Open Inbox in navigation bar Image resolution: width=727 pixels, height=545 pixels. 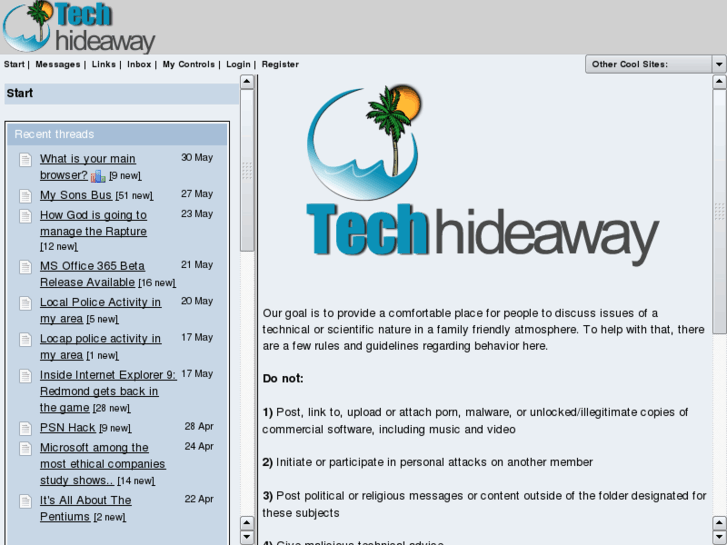tap(139, 64)
